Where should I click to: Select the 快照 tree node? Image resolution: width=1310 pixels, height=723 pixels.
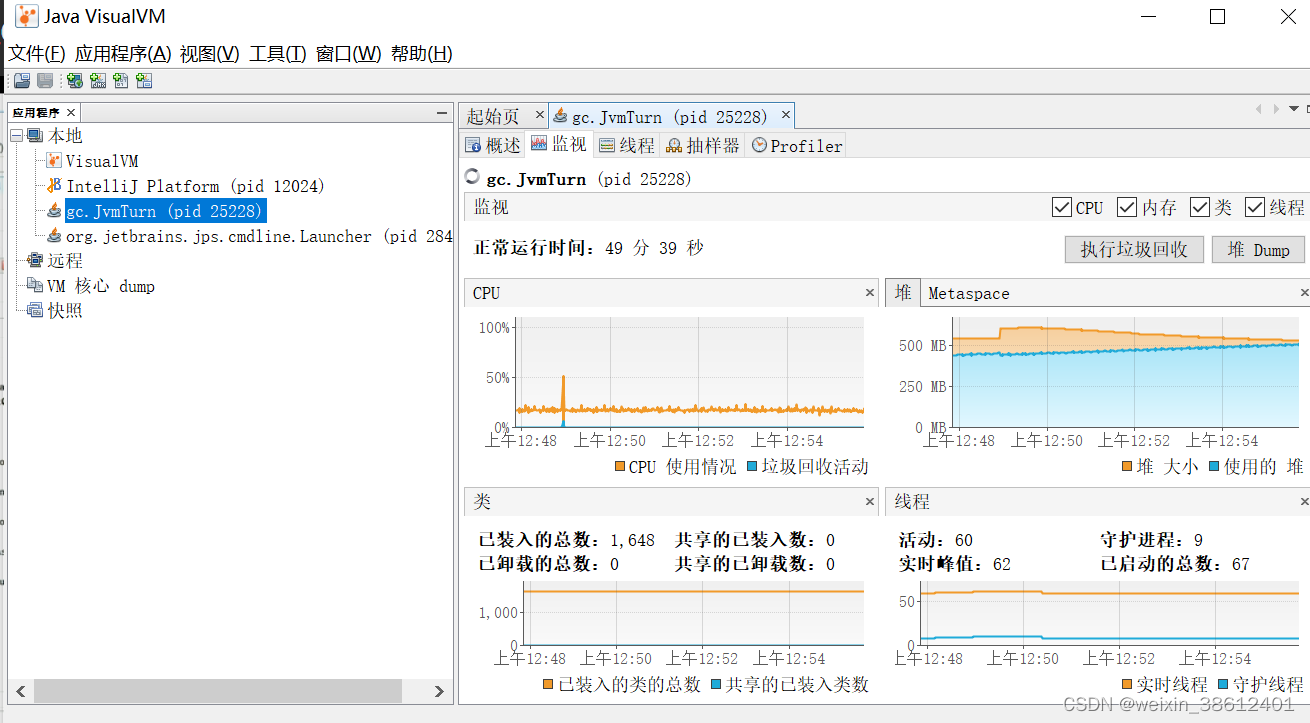pos(65,311)
